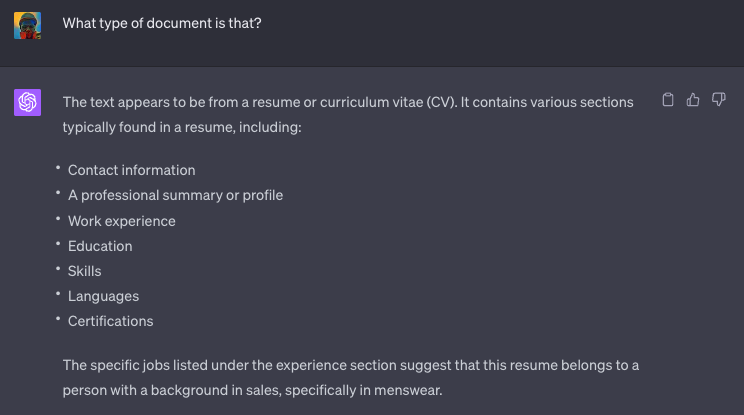Click the bullet dot beside 'Skills'

click(59, 269)
